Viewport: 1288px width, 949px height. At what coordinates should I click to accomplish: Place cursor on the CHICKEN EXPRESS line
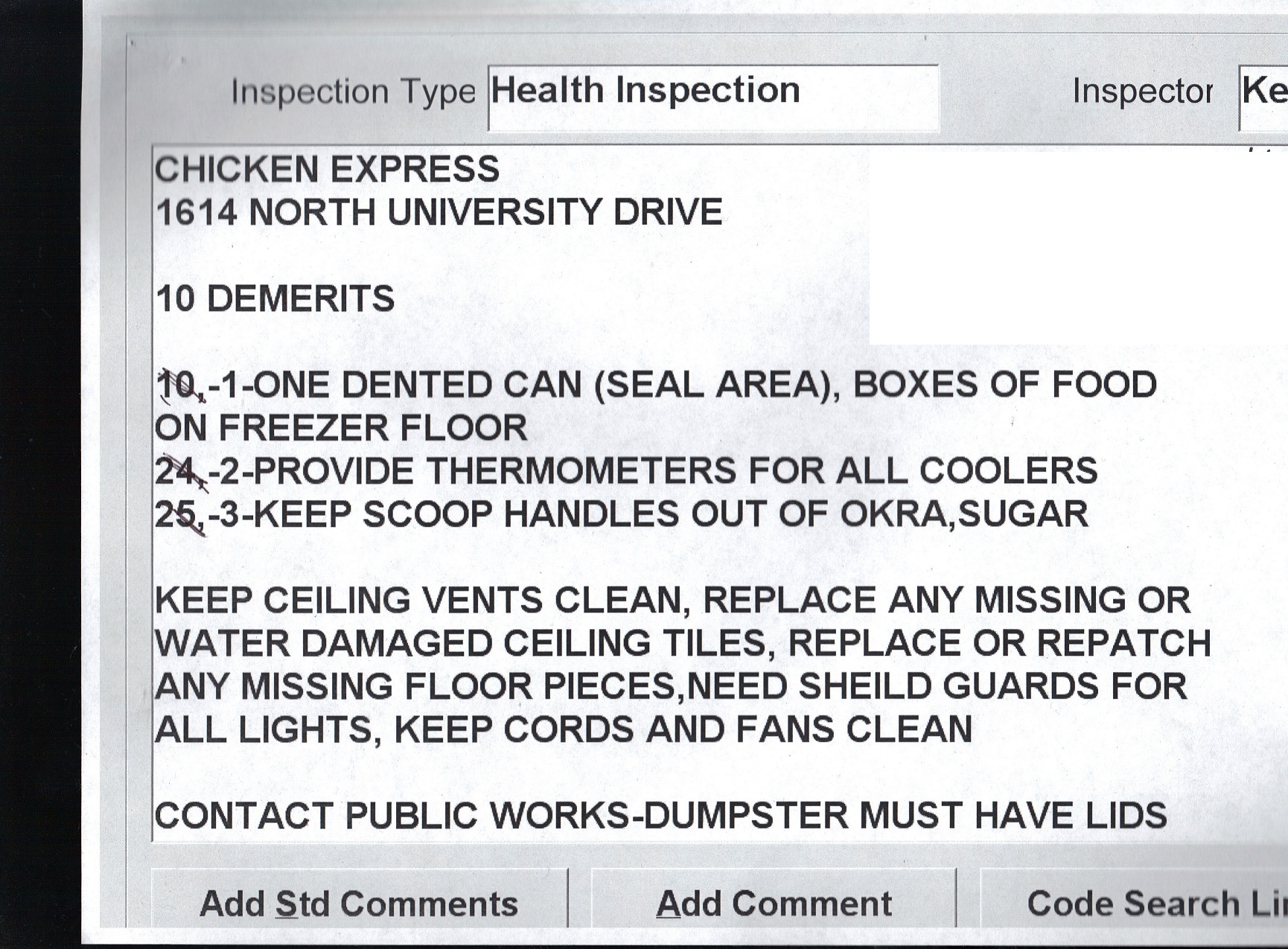coord(328,169)
